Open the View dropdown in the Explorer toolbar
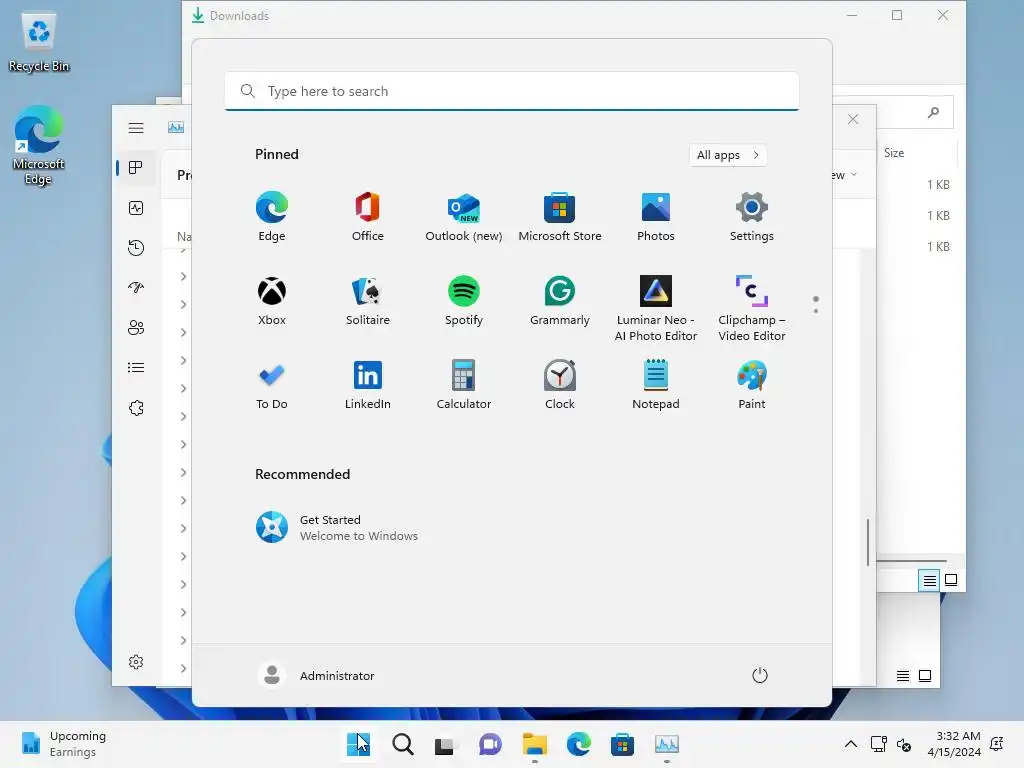This screenshot has height=768, width=1024. pos(844,175)
